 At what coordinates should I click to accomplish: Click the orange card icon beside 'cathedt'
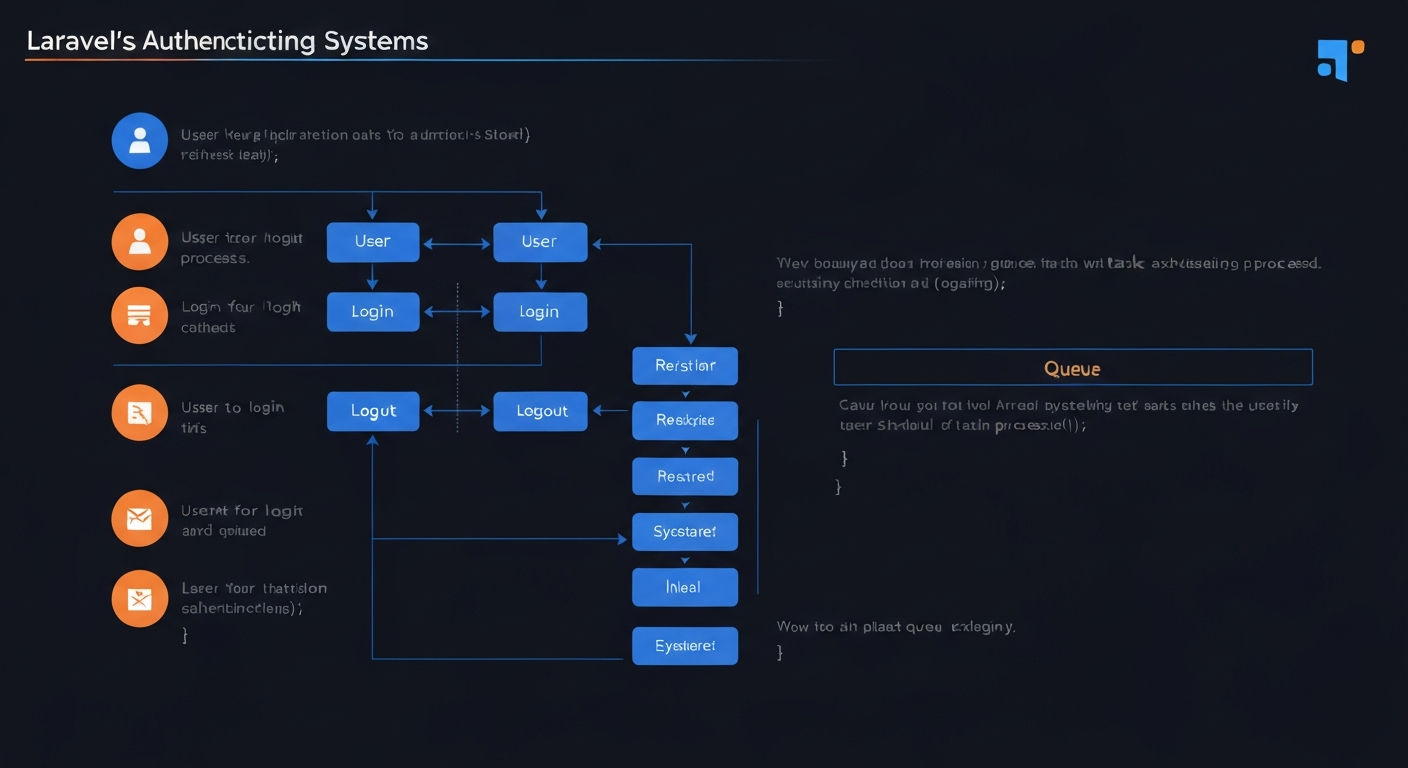140,316
